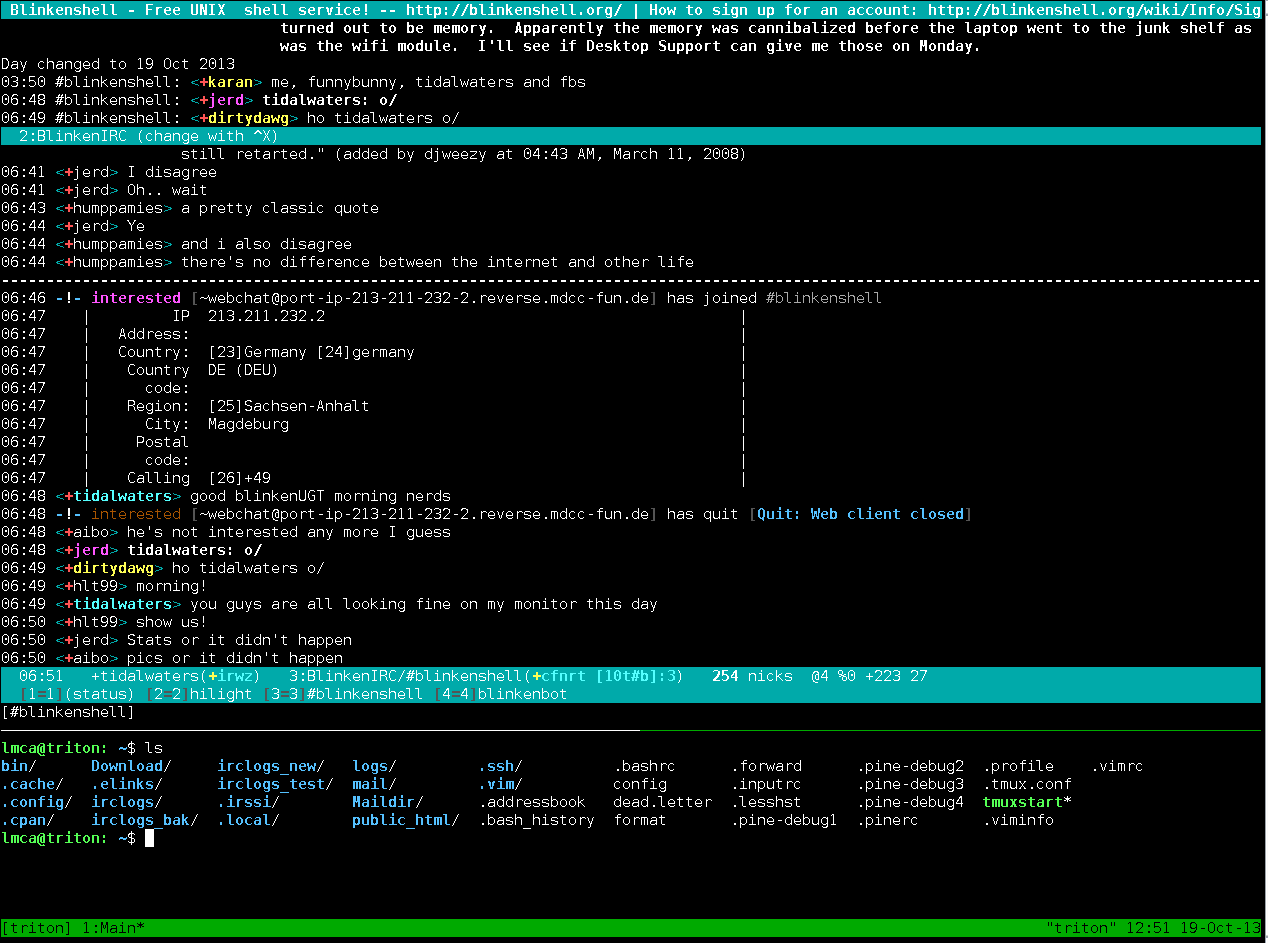Viewport: 1268px width, 943px height.
Task: Click the 254 nicks count in statusbar
Action: click(752, 676)
